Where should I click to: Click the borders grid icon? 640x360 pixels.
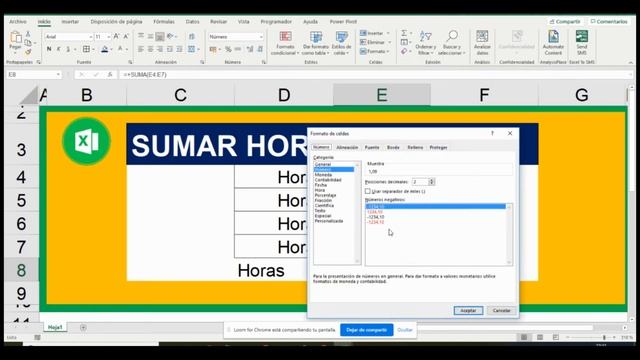(x=86, y=49)
